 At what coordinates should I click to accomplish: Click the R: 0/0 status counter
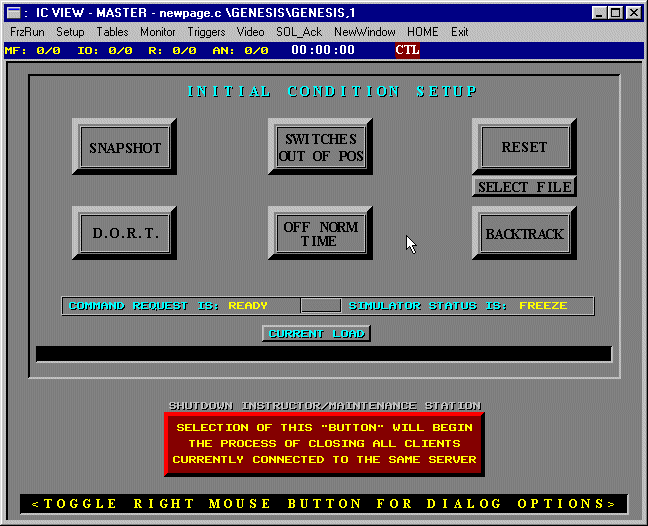[172, 50]
